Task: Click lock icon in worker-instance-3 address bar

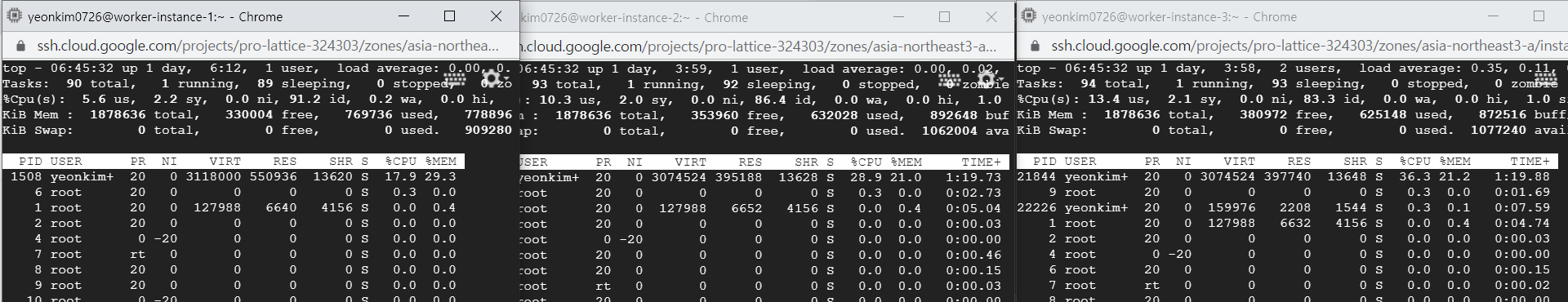Action: point(1036,47)
